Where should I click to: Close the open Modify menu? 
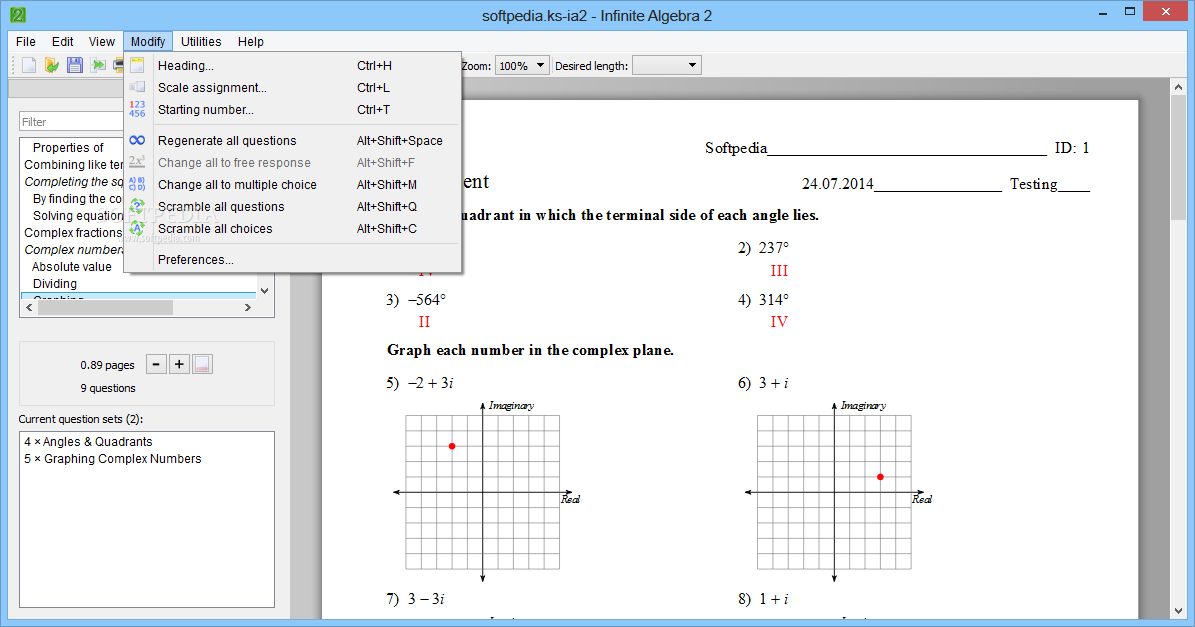[148, 41]
